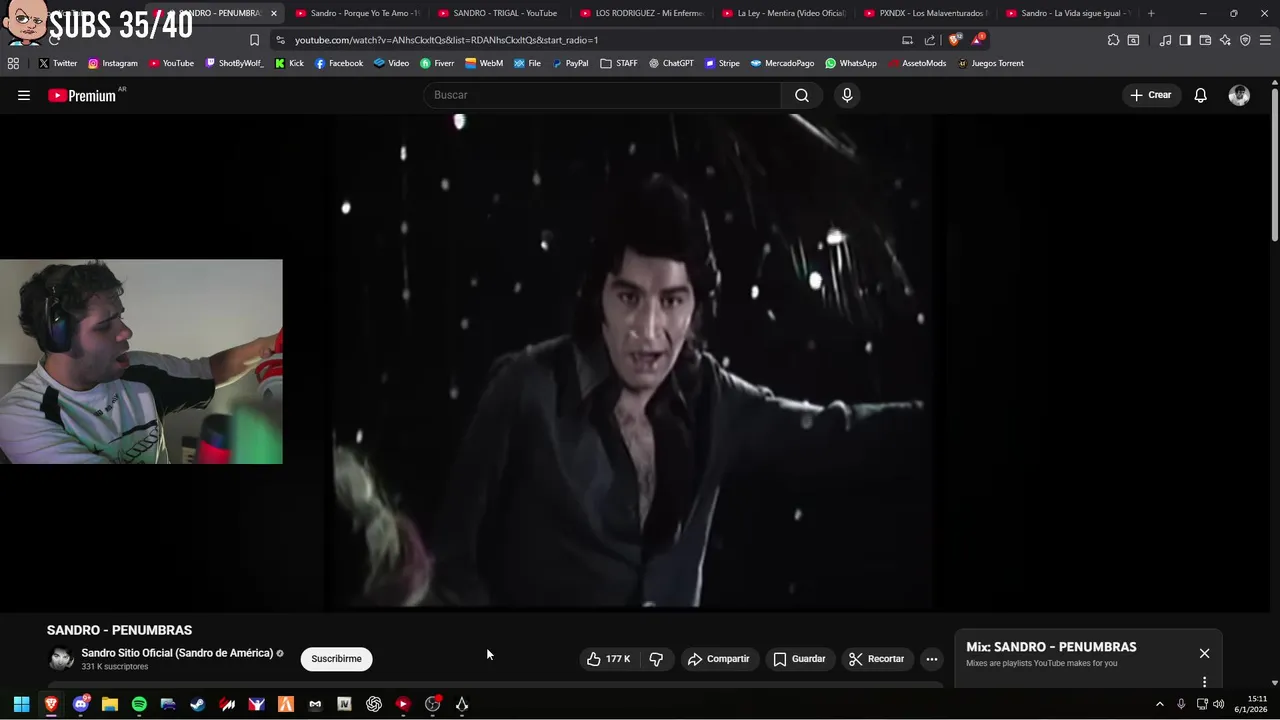Open the MercadoPago bookmark
1280x720 pixels.
[x=782, y=63]
